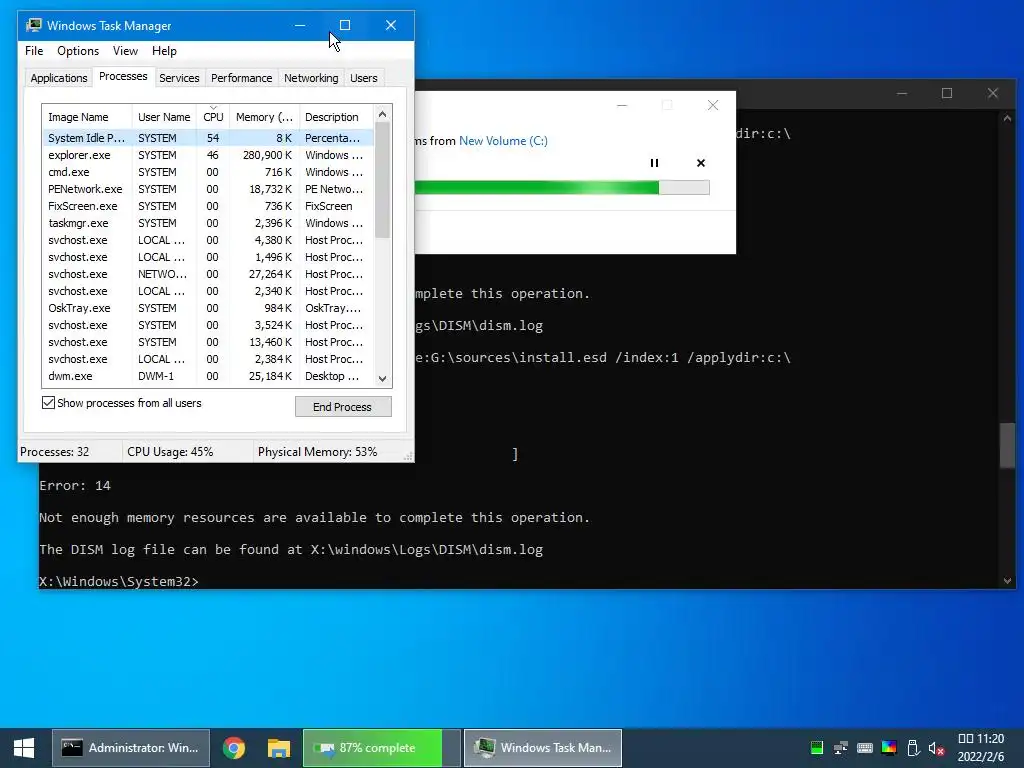Open the Options menu in Task Manager
Image resolution: width=1024 pixels, height=768 pixels.
click(x=78, y=51)
